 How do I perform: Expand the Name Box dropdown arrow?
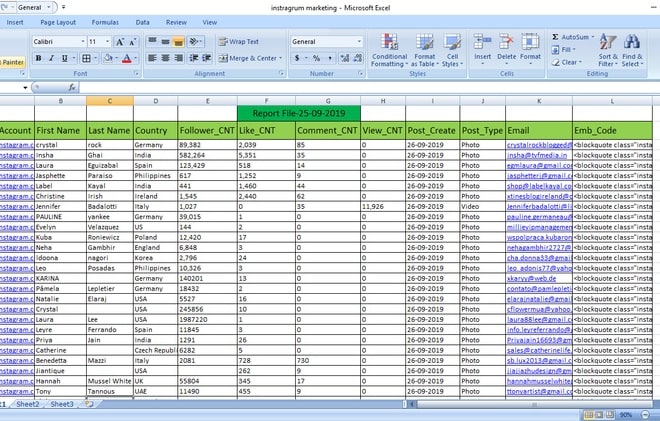click(25, 88)
